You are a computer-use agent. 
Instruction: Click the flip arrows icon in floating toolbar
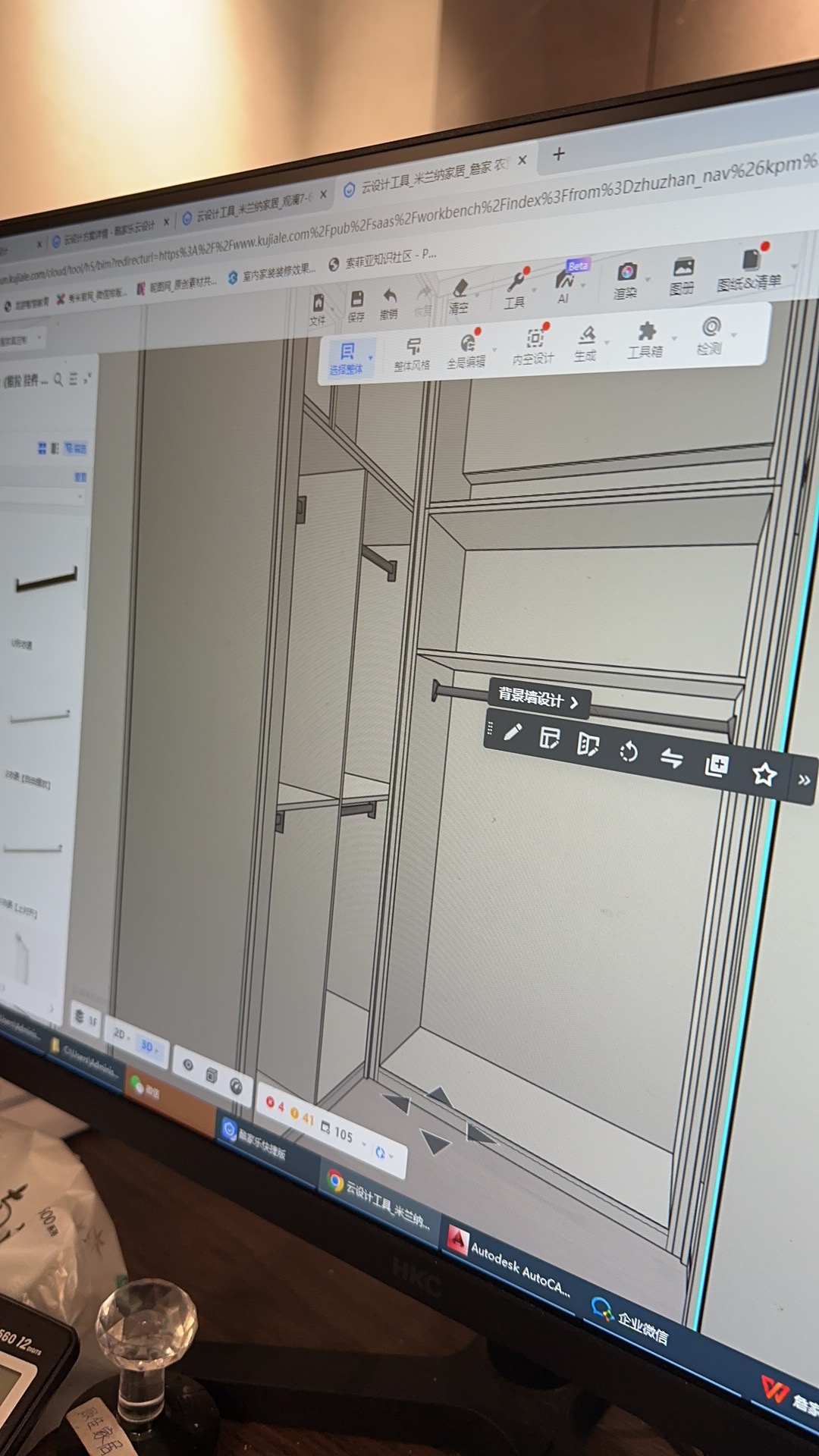pos(671,758)
